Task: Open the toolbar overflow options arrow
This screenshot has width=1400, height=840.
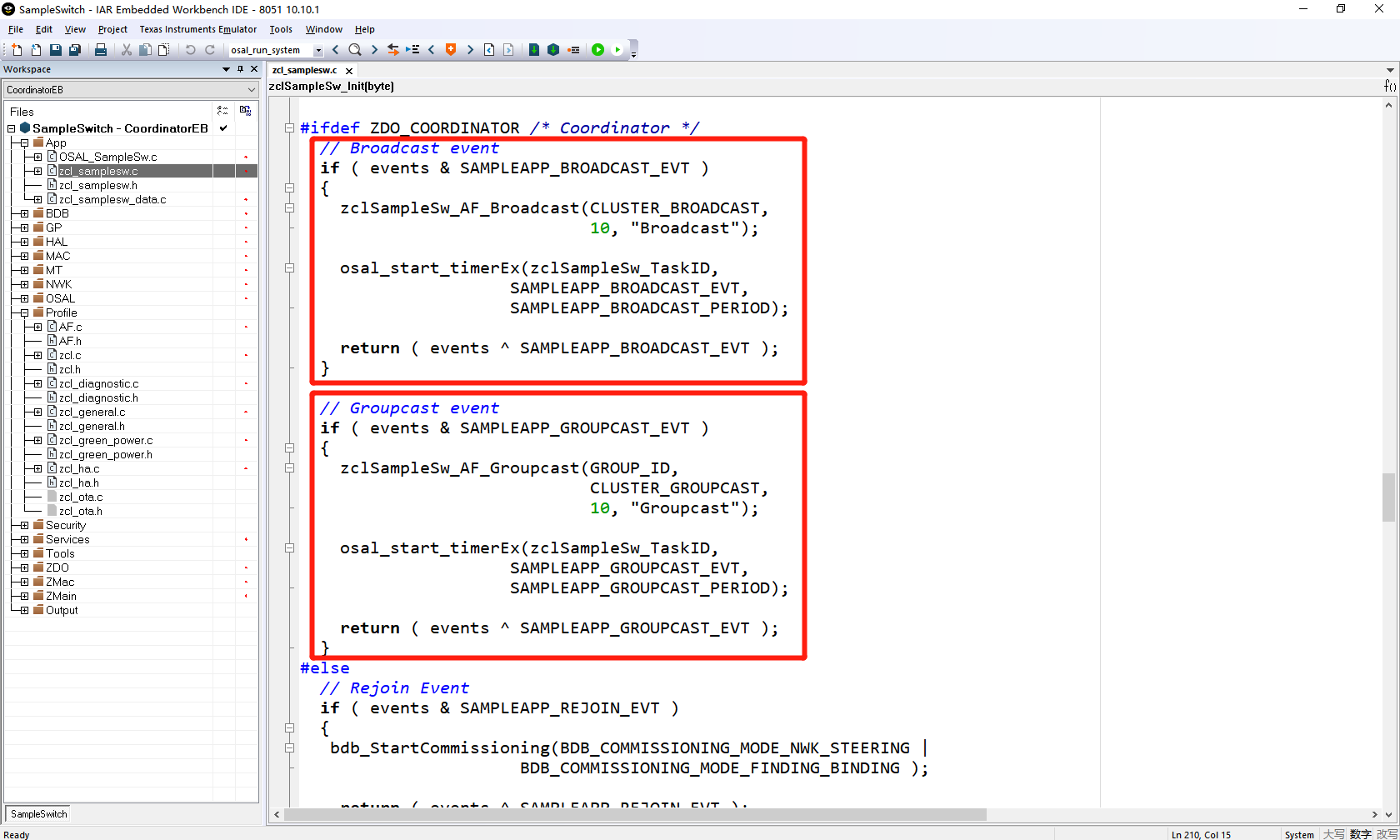Action: (x=633, y=54)
